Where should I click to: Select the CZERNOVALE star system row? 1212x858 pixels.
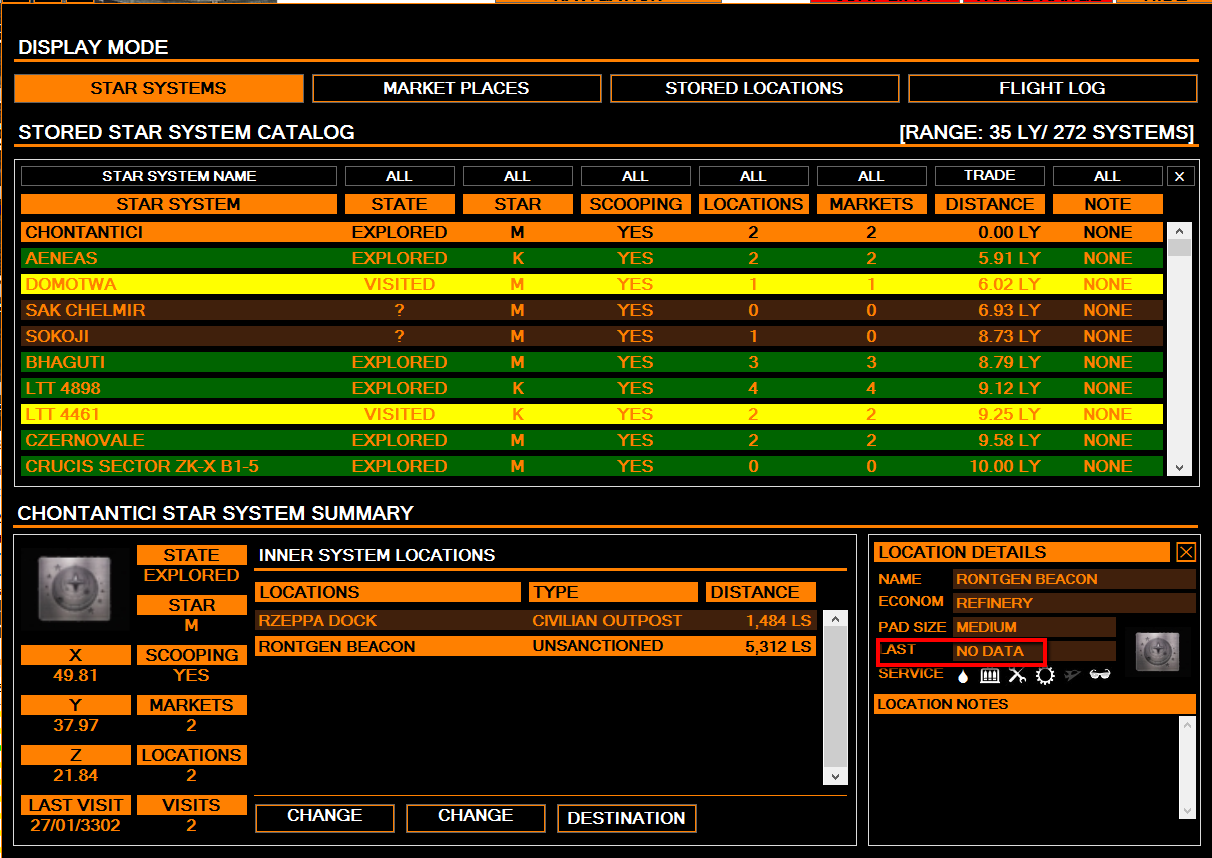[592, 440]
